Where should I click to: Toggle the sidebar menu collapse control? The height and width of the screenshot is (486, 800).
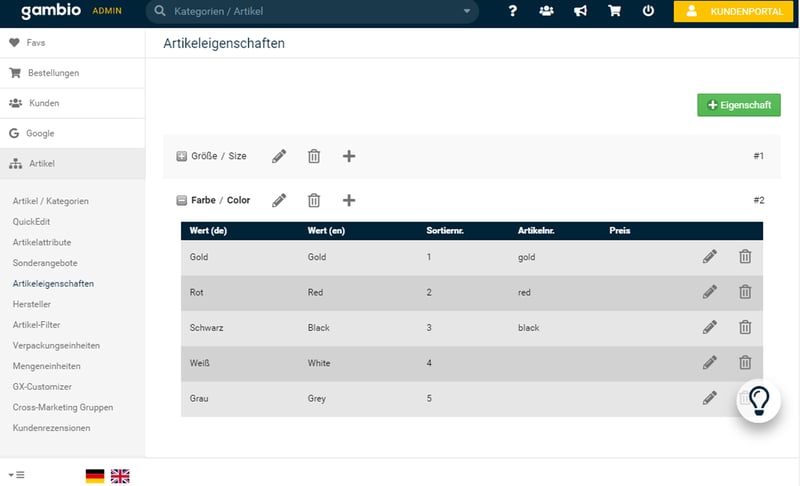click(x=16, y=474)
